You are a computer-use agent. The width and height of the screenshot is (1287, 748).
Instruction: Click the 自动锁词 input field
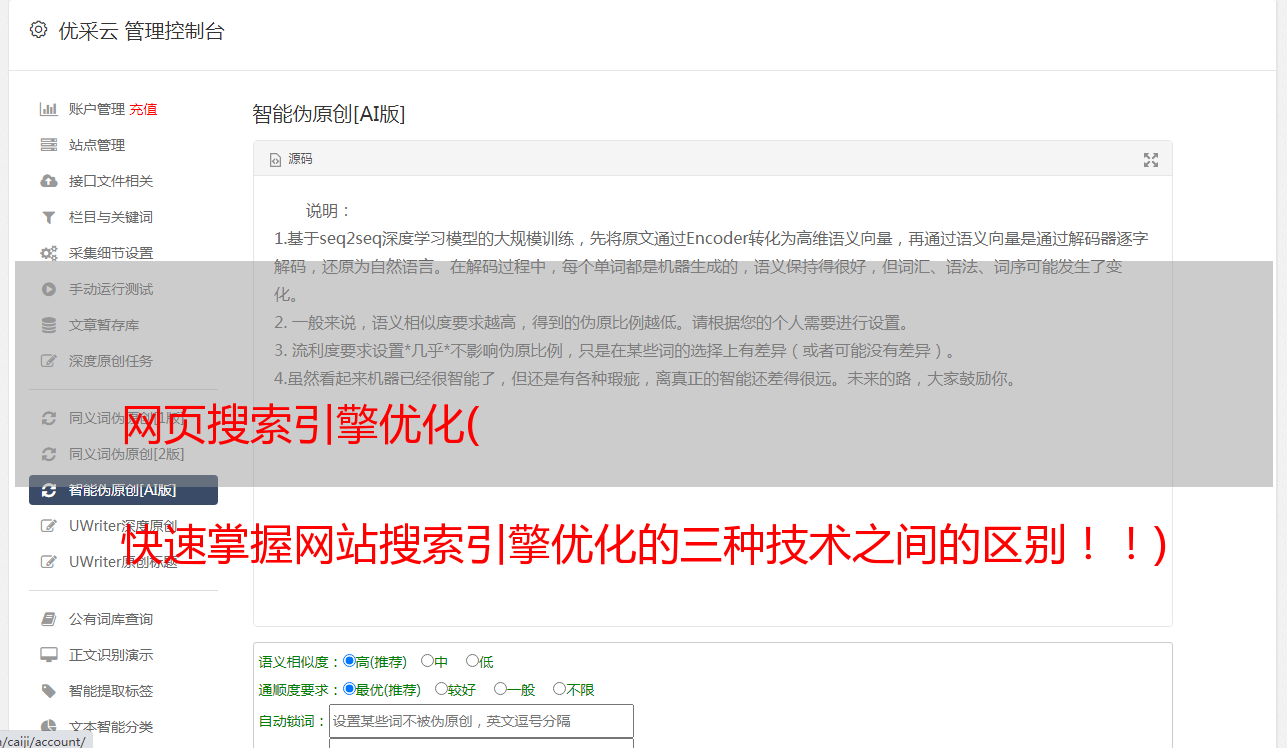481,721
